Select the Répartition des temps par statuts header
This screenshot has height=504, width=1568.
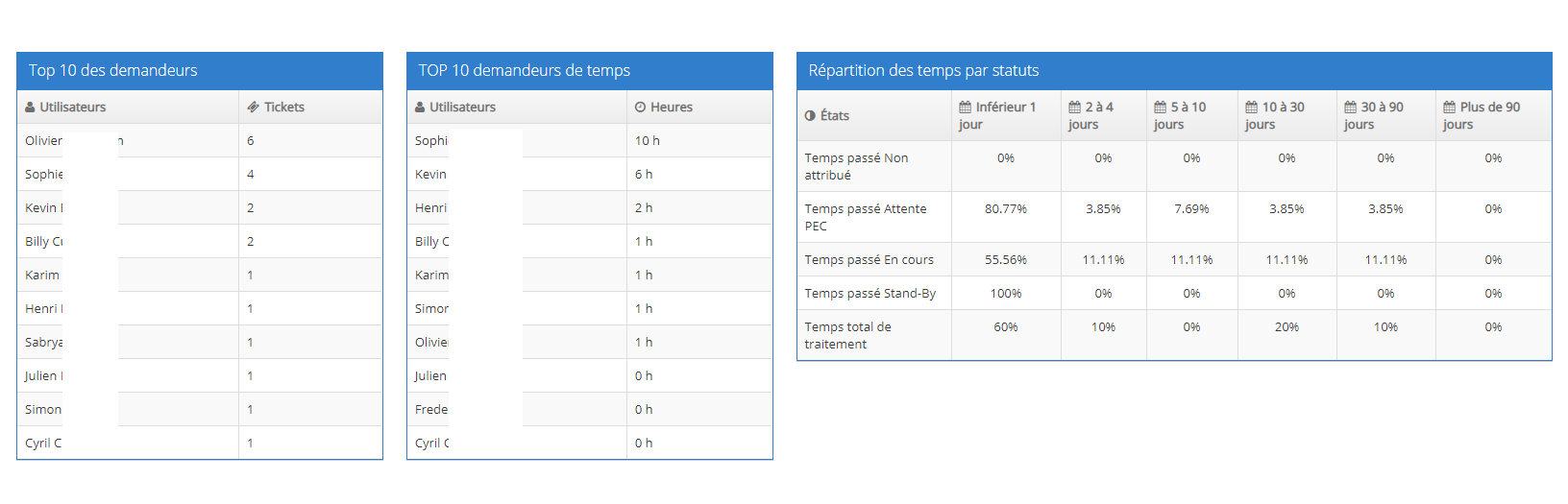coord(923,70)
